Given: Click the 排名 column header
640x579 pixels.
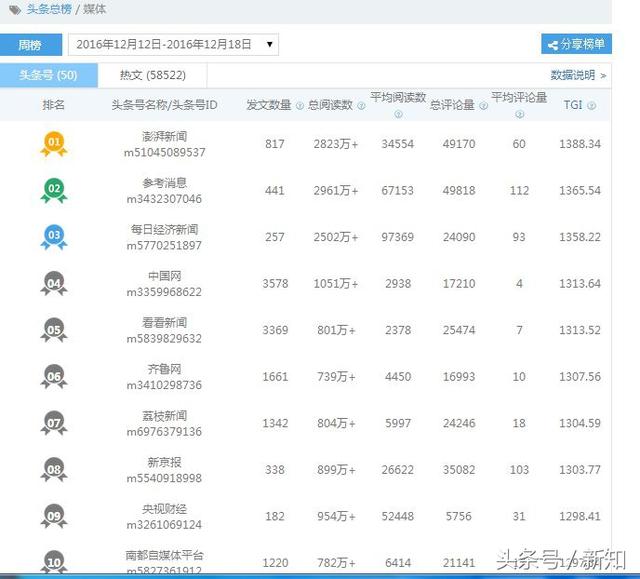Looking at the screenshot, I should 53,105.
